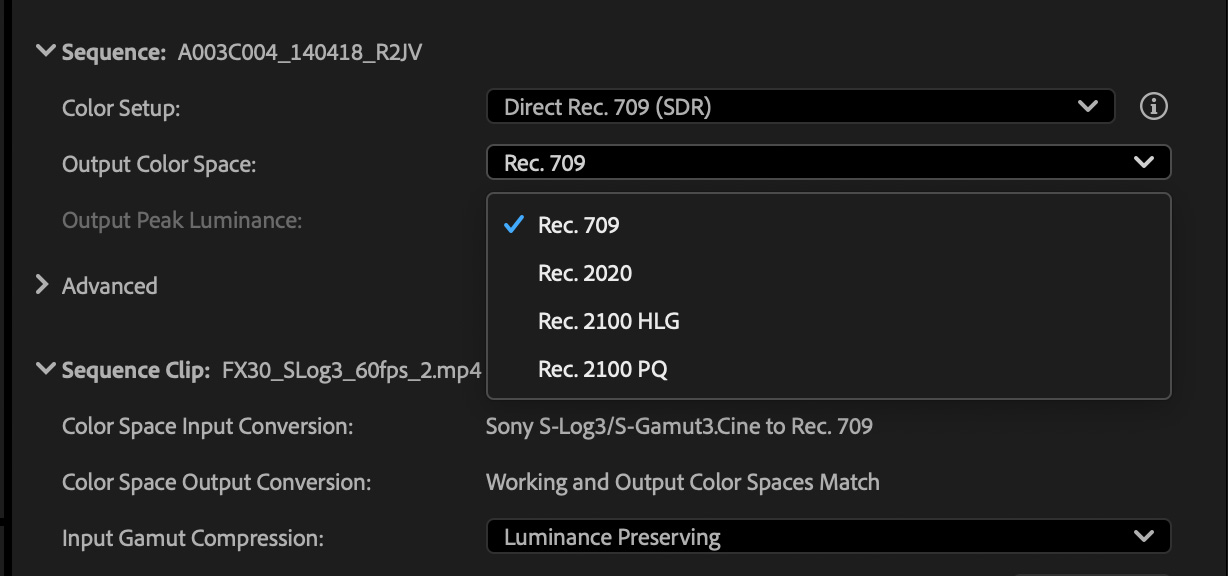Expand the Advanced section
Viewport: 1228px width, 576px height.
coord(43,285)
